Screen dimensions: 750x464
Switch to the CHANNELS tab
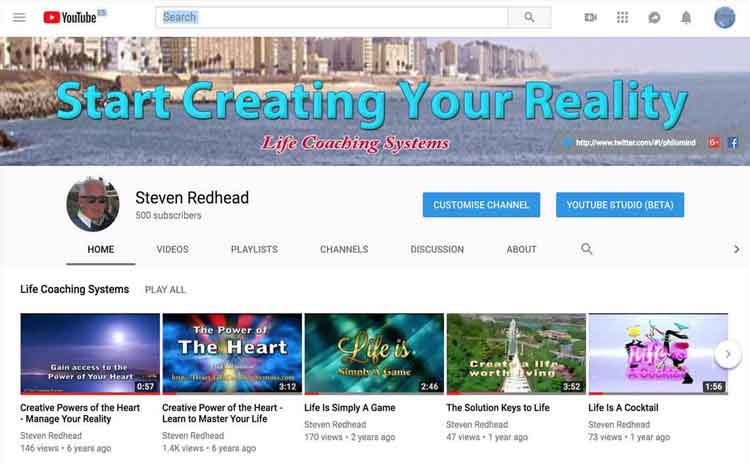click(344, 249)
